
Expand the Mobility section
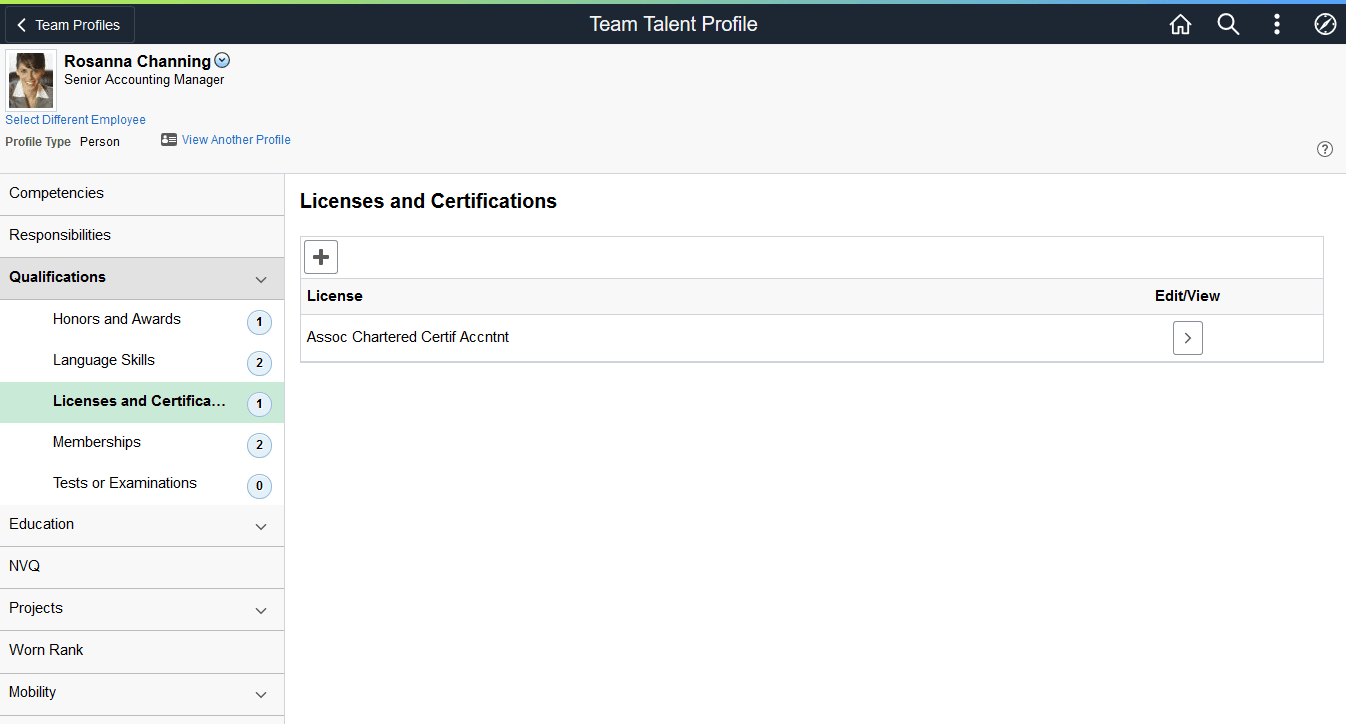click(260, 694)
